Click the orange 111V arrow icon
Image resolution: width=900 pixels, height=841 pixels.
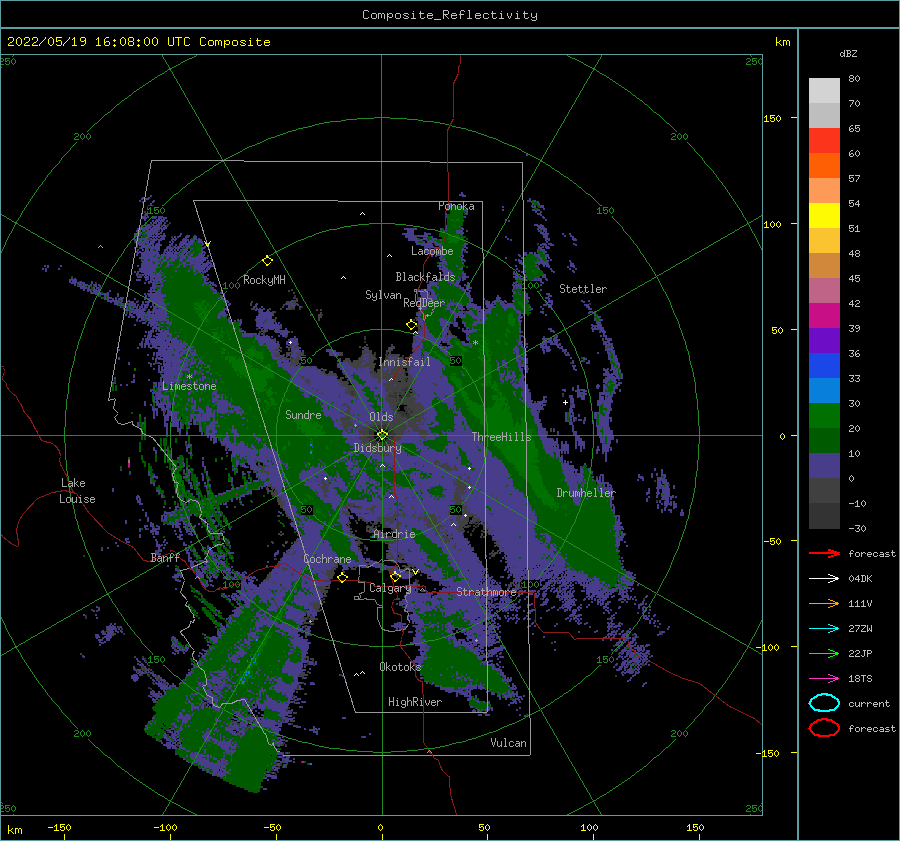(824, 603)
